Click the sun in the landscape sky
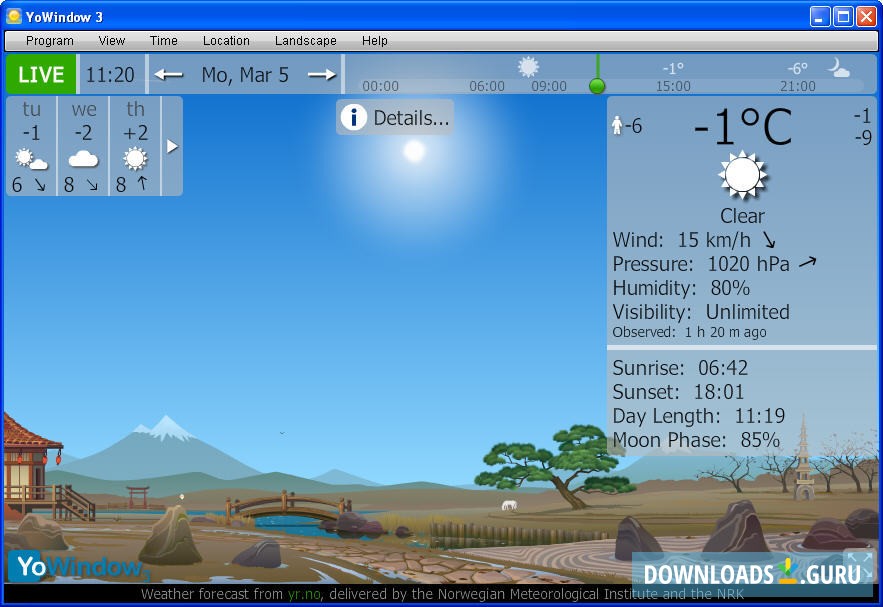The height and width of the screenshot is (607, 883). point(414,151)
